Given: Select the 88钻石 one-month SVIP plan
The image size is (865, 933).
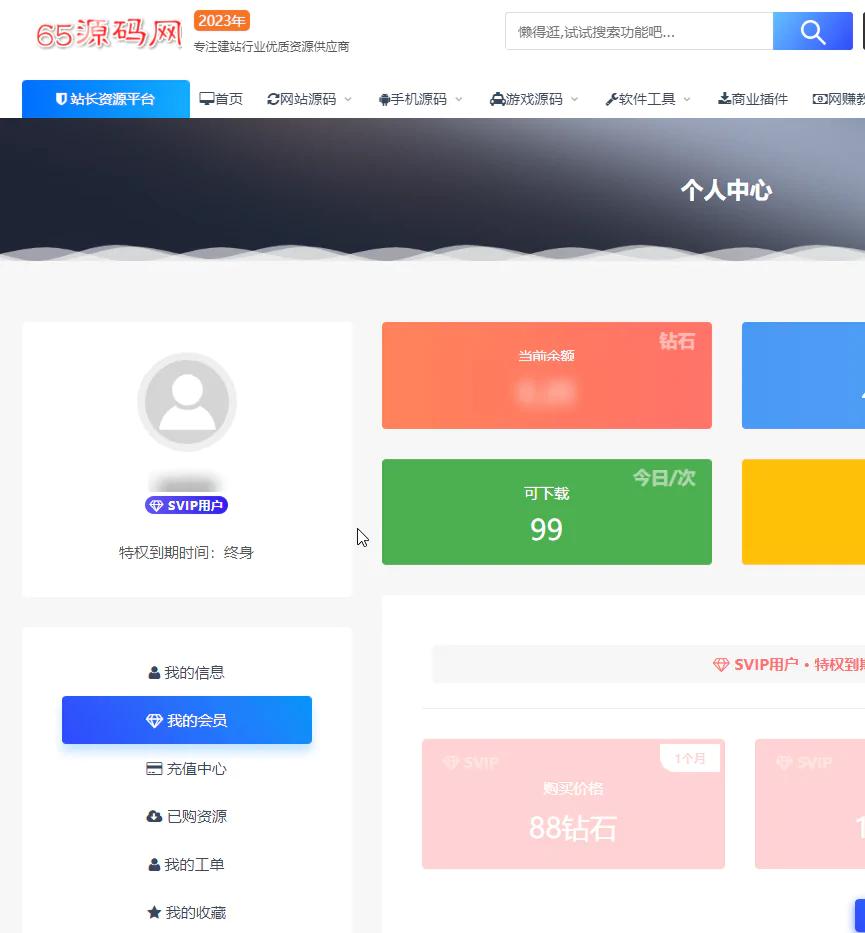Looking at the screenshot, I should (573, 804).
